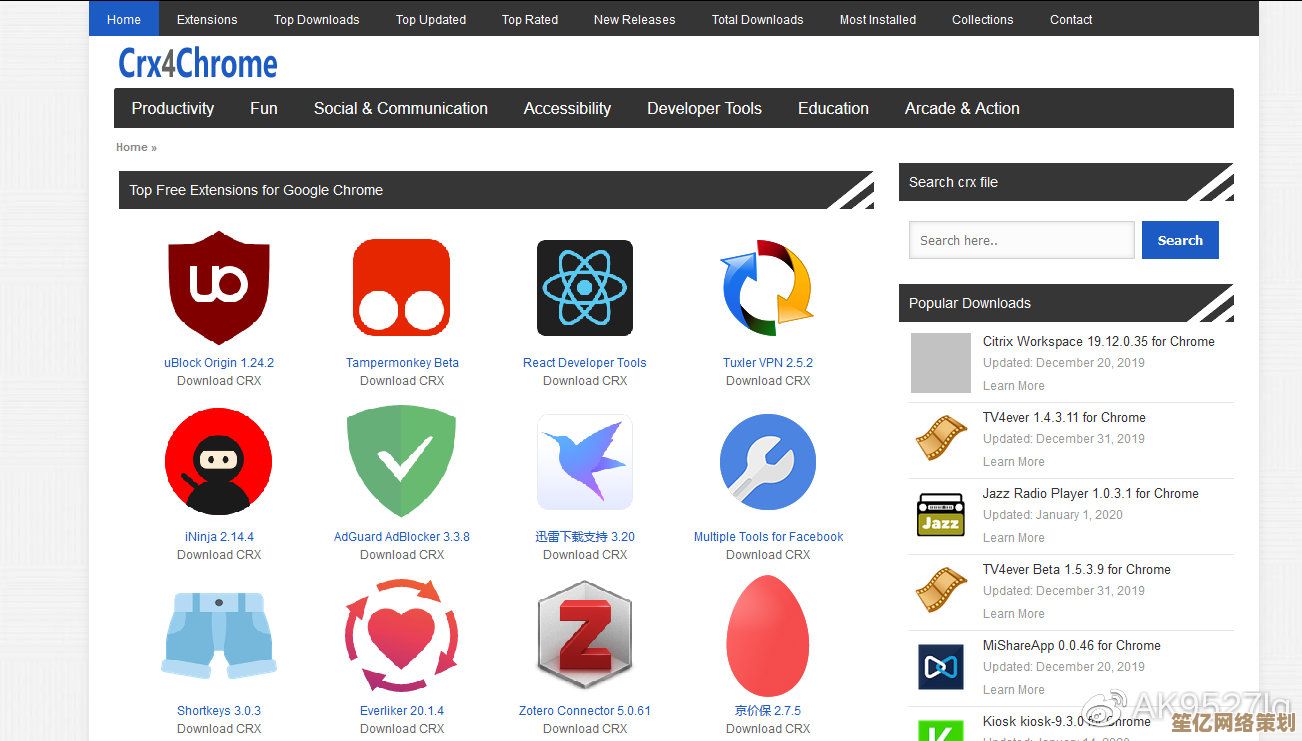Click the TV4ever 1.4.3.11 film icon
This screenshot has height=741, width=1302.
941,439
